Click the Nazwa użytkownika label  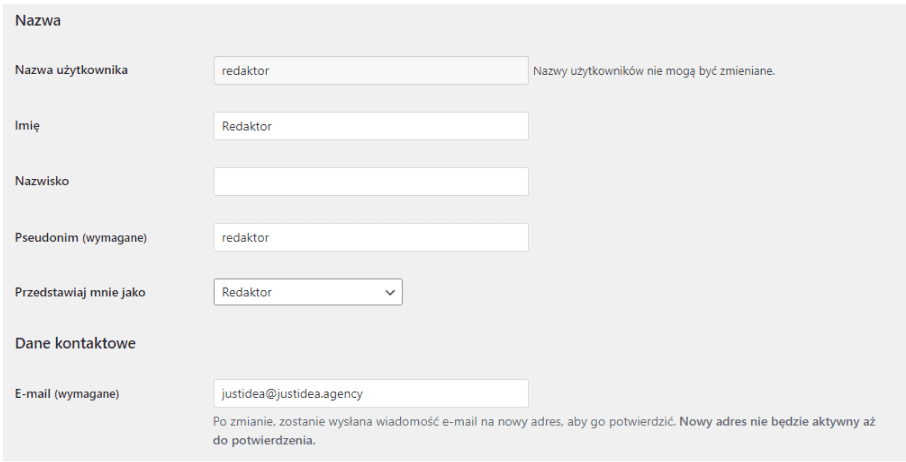71,70
